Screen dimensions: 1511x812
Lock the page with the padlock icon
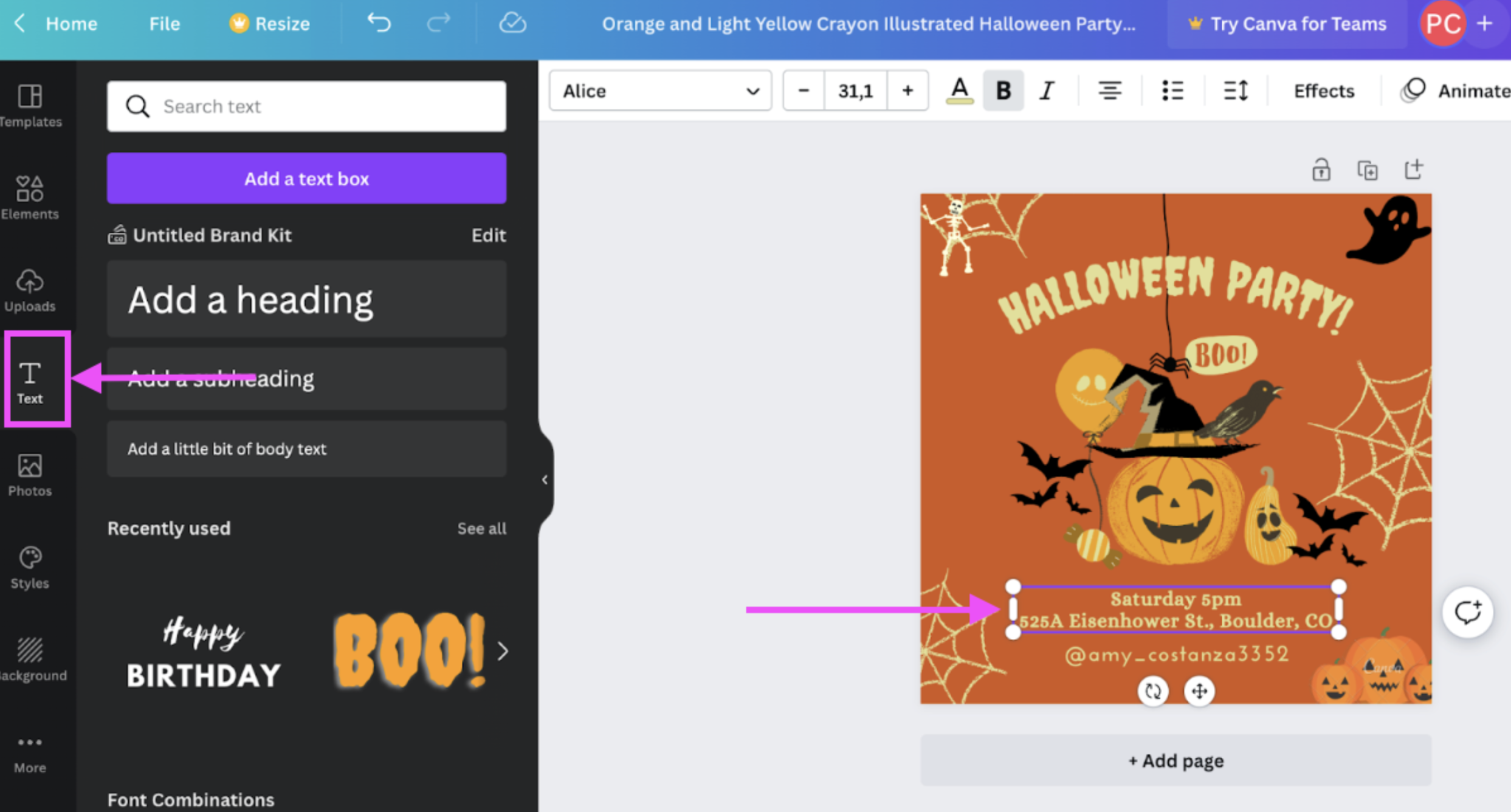[1321, 170]
